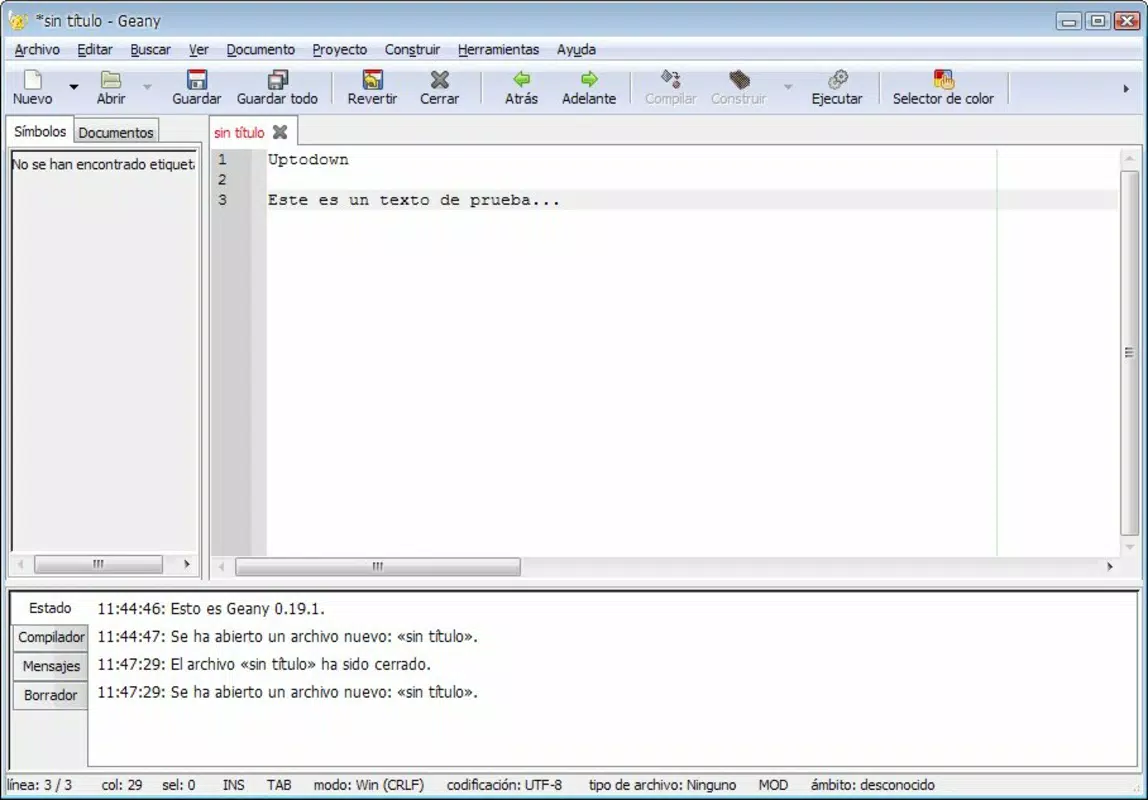Run the program with Ejecutar

pyautogui.click(x=837, y=87)
